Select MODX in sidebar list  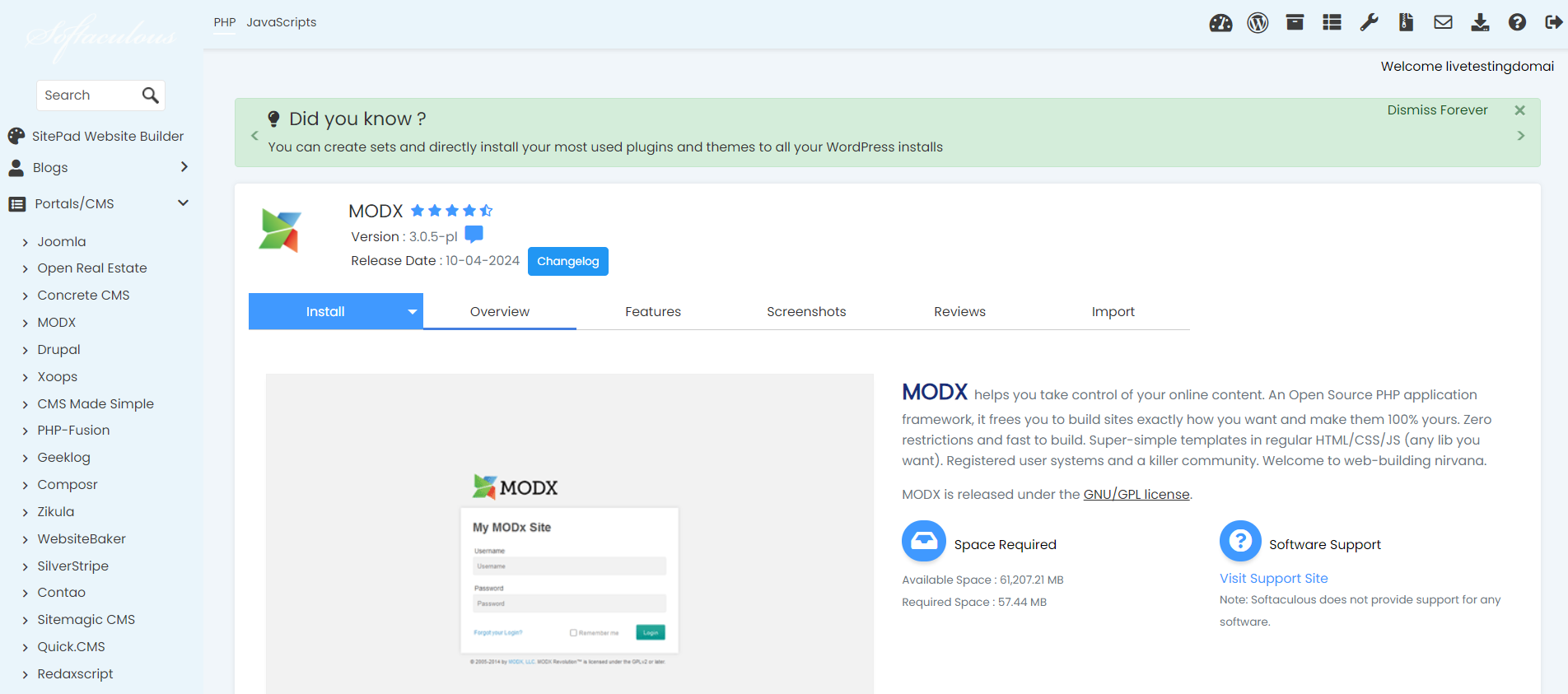56,323
